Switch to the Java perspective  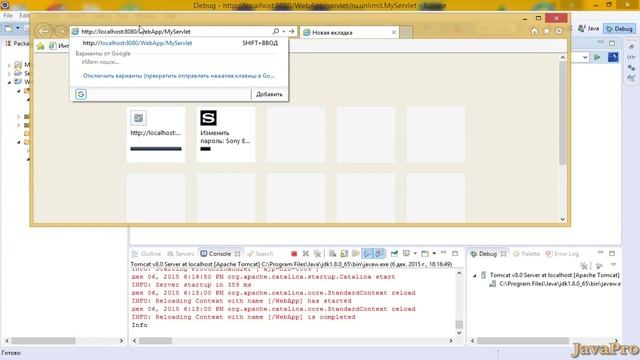[589, 29]
